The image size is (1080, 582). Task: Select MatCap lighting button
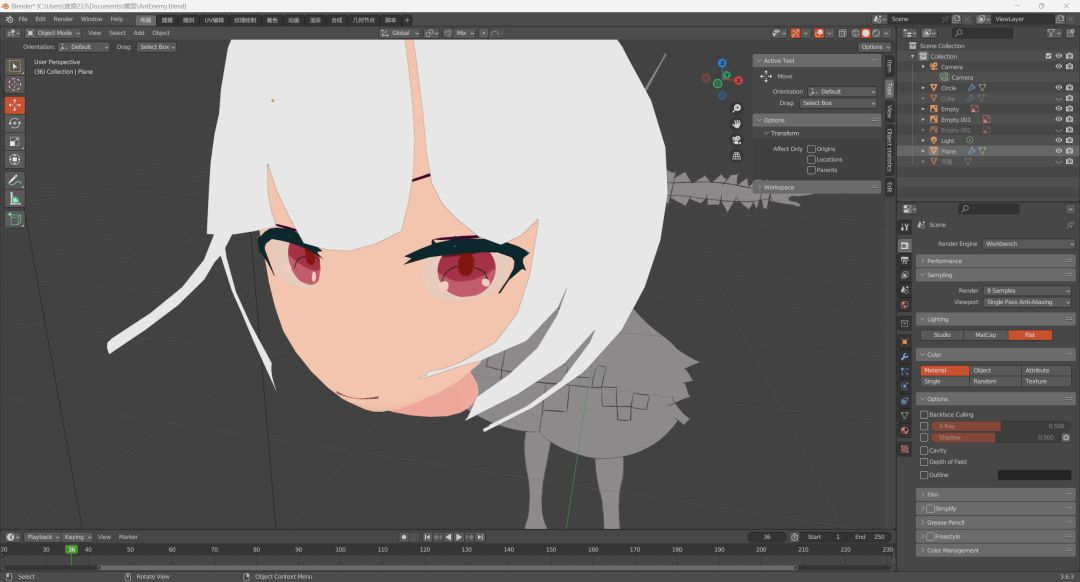coord(986,335)
